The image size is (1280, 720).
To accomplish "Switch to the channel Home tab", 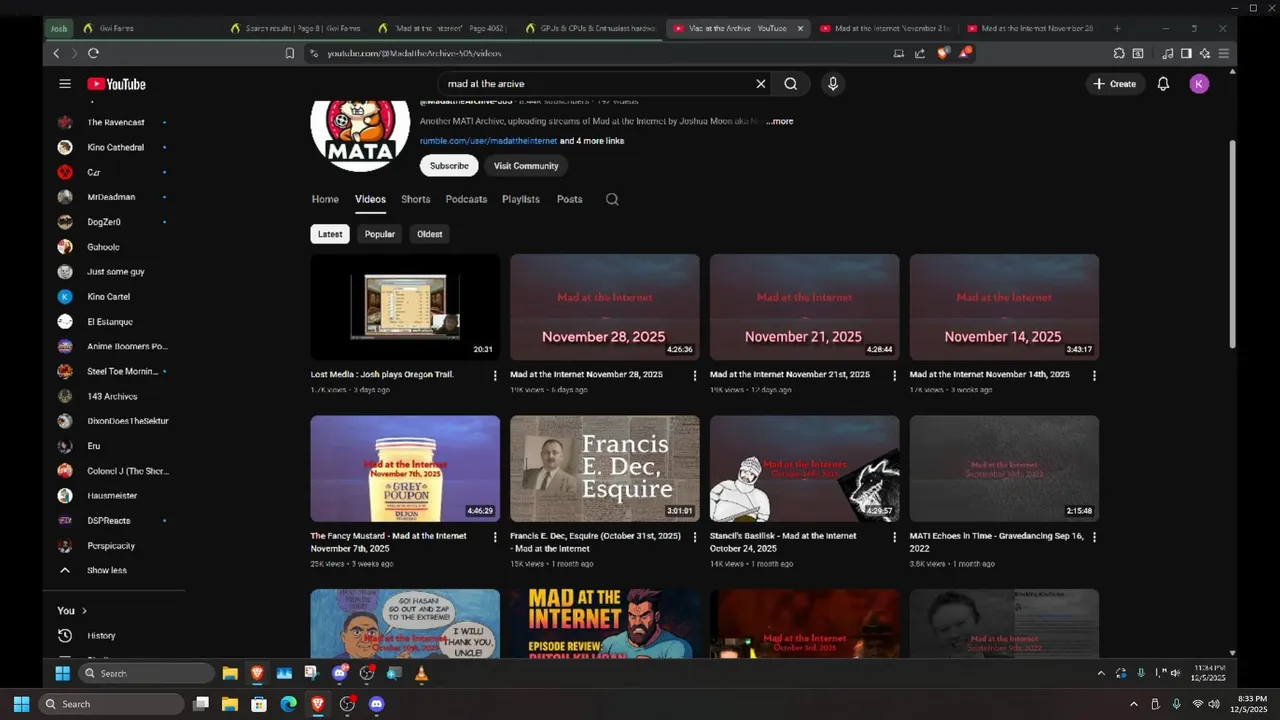I will click(325, 199).
